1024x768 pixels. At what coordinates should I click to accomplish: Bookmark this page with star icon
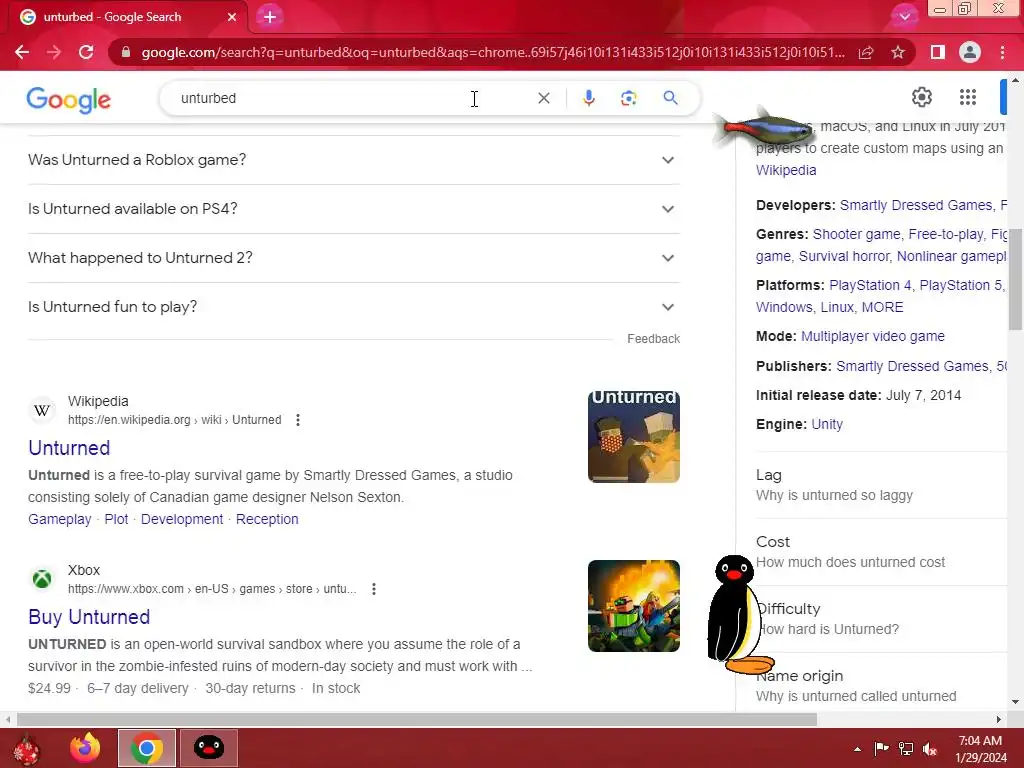click(x=898, y=52)
